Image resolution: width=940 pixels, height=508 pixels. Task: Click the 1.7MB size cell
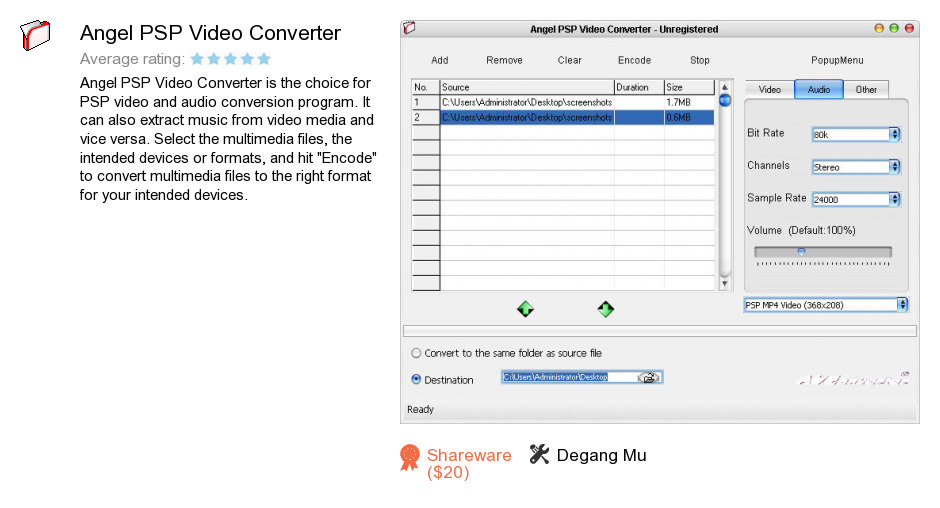click(689, 103)
